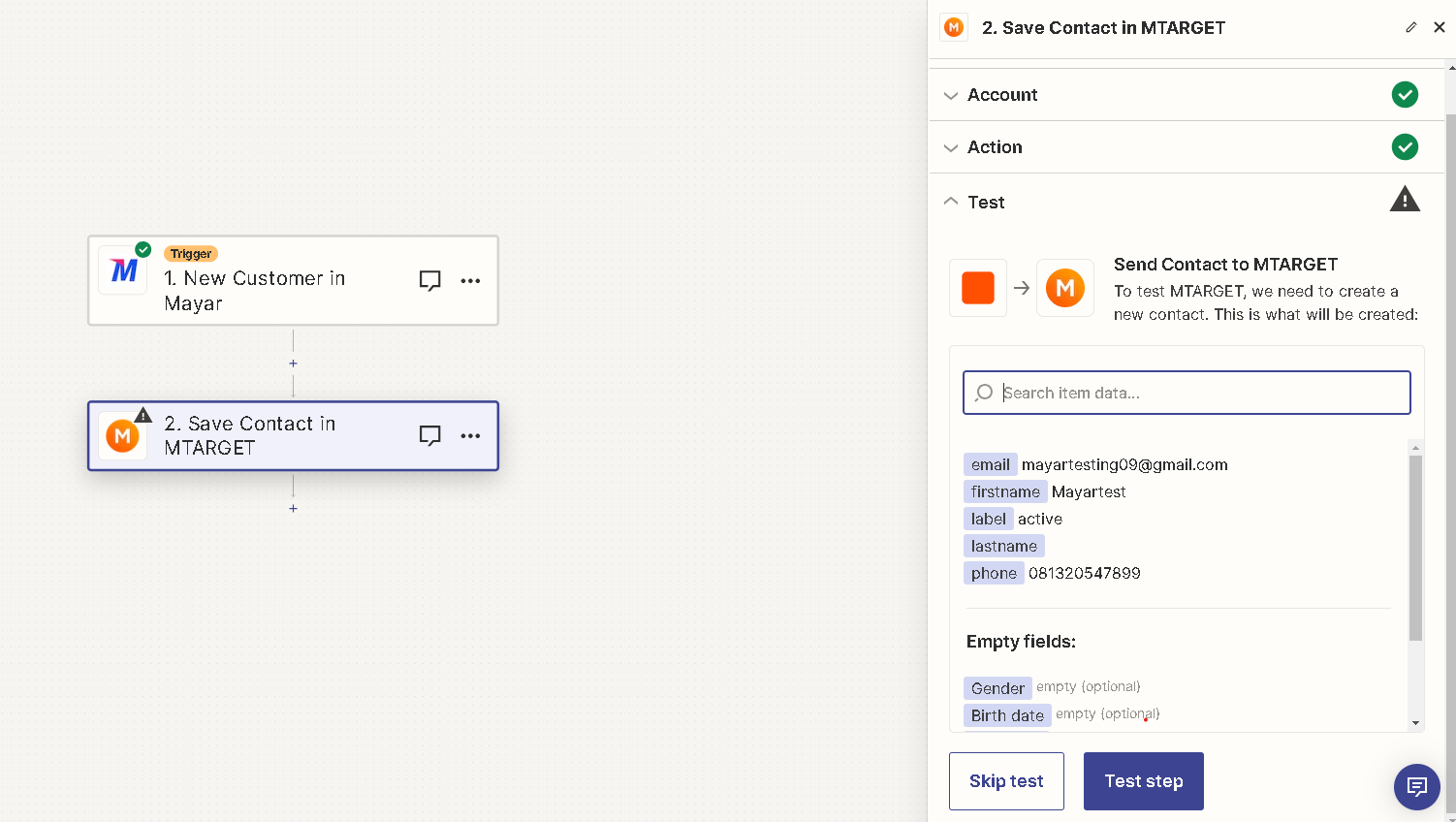Click the MTARGET icon in the panel header
The width and height of the screenshot is (1456, 822).
tap(954, 27)
